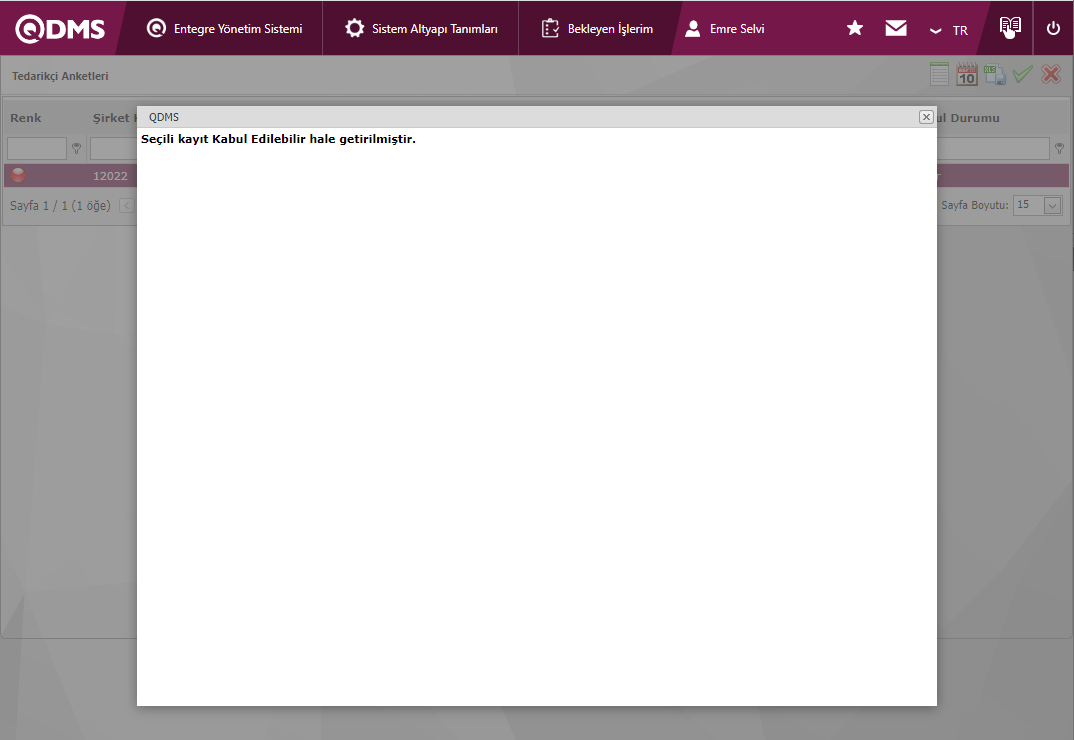The image size is (1074, 740).
Task: Open Bekleyen İşlerim menu
Action: [597, 29]
